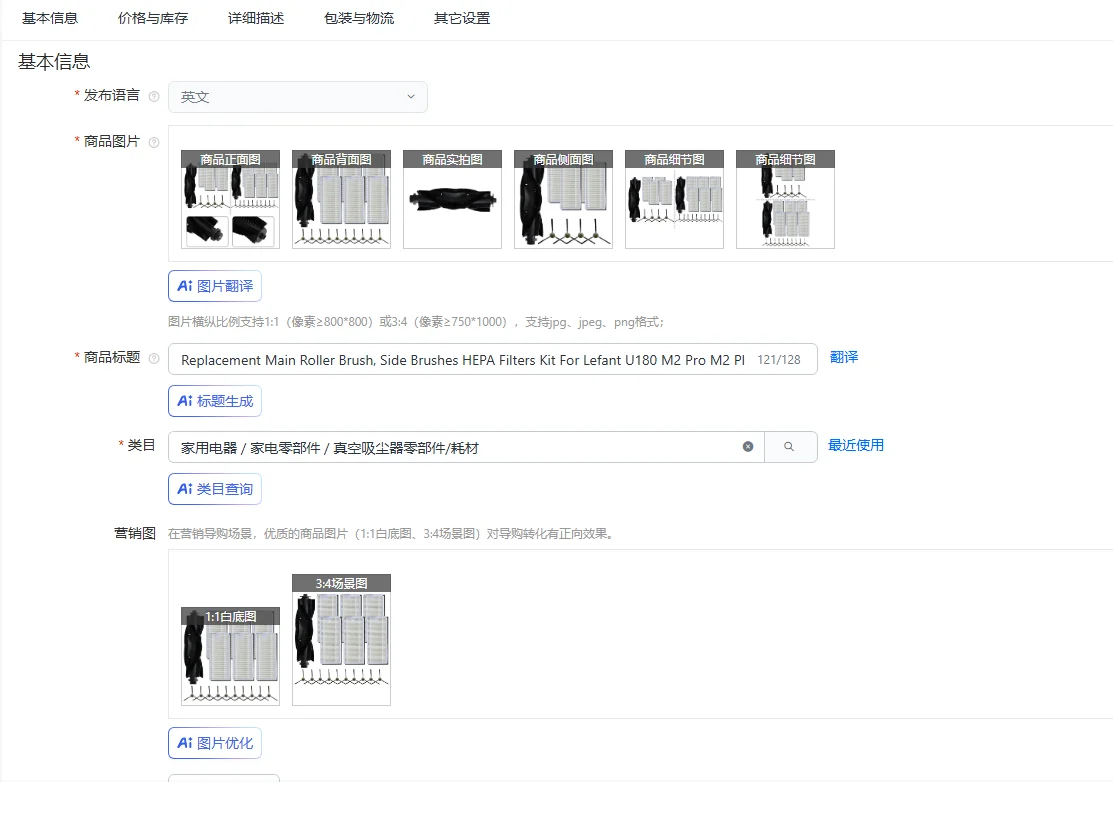Select the 3:4场景图 marketing image

click(x=341, y=638)
